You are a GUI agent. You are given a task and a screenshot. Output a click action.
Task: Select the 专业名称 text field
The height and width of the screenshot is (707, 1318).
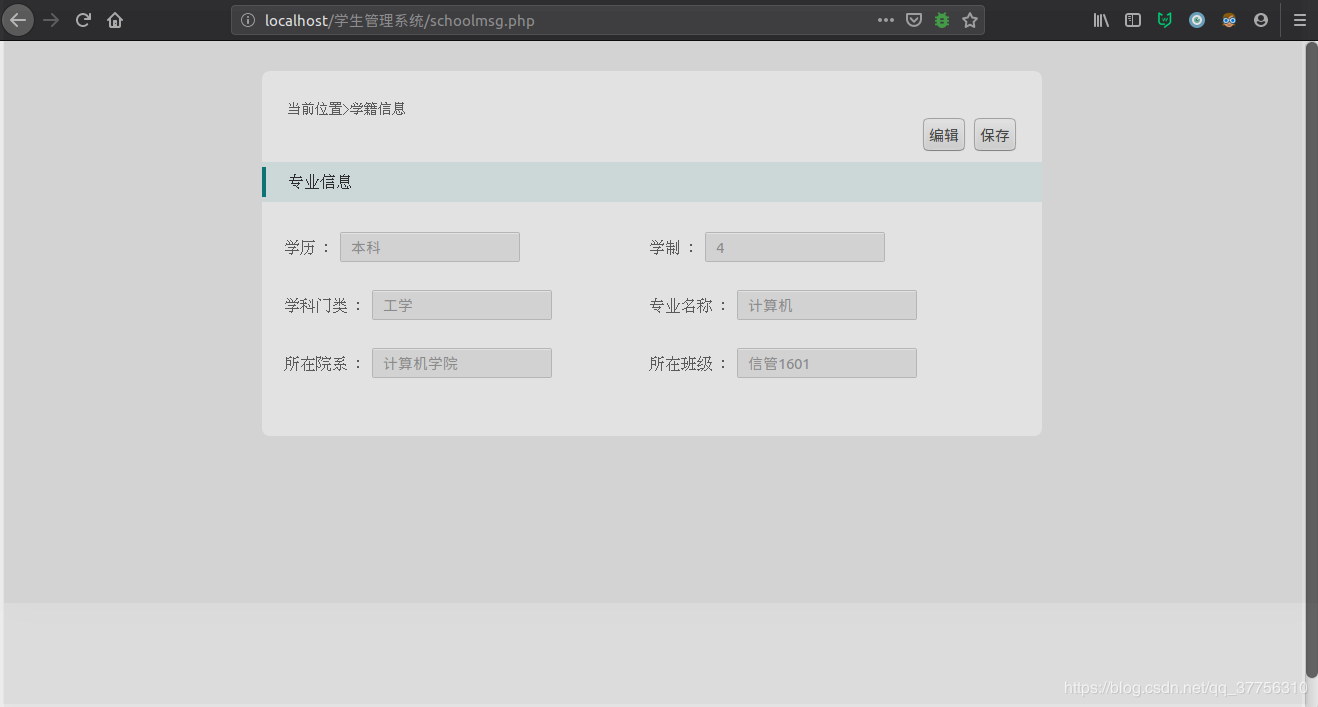(826, 305)
